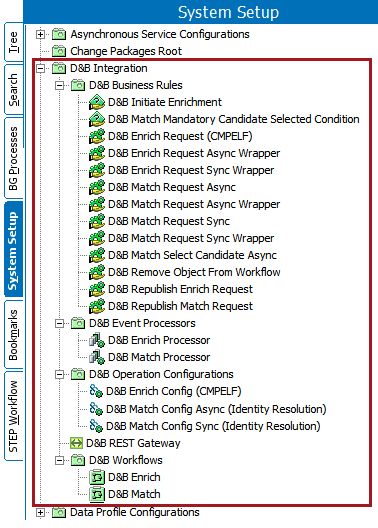
Task: Click the D&B Initiate Enrichment condition icon
Action: [x=97, y=102]
